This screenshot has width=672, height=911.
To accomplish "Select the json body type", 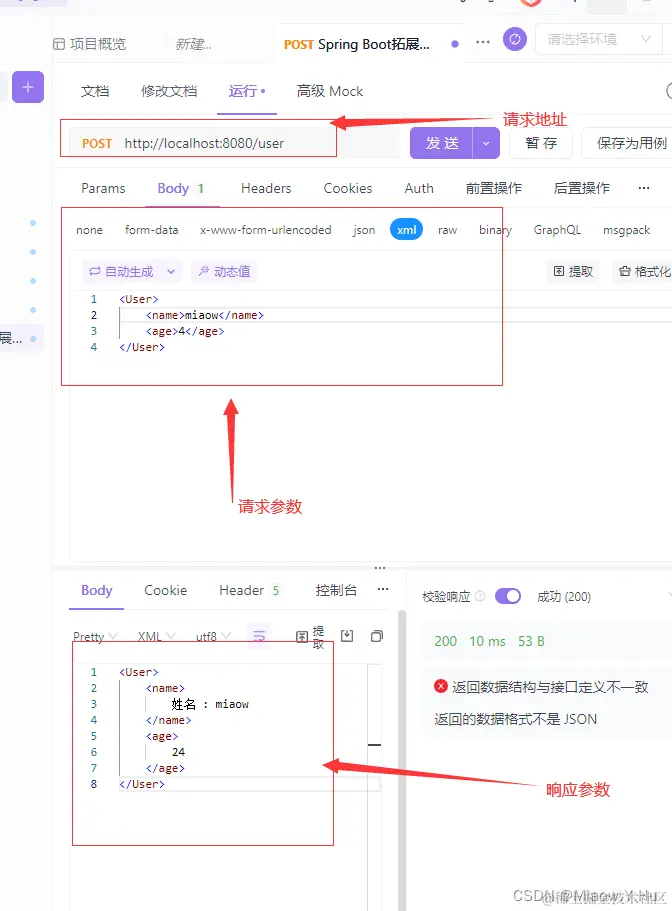I will [364, 230].
